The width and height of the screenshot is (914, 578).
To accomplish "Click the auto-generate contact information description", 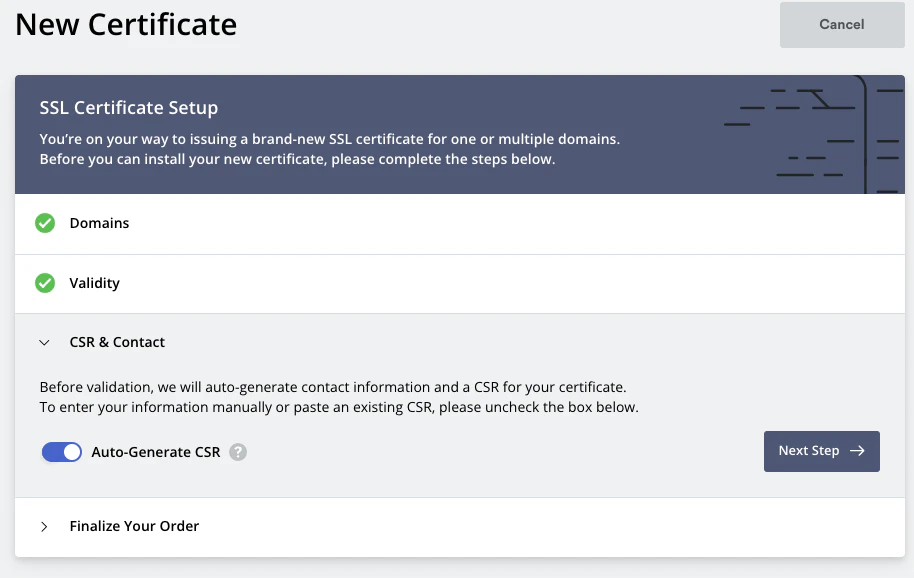I will [332, 386].
